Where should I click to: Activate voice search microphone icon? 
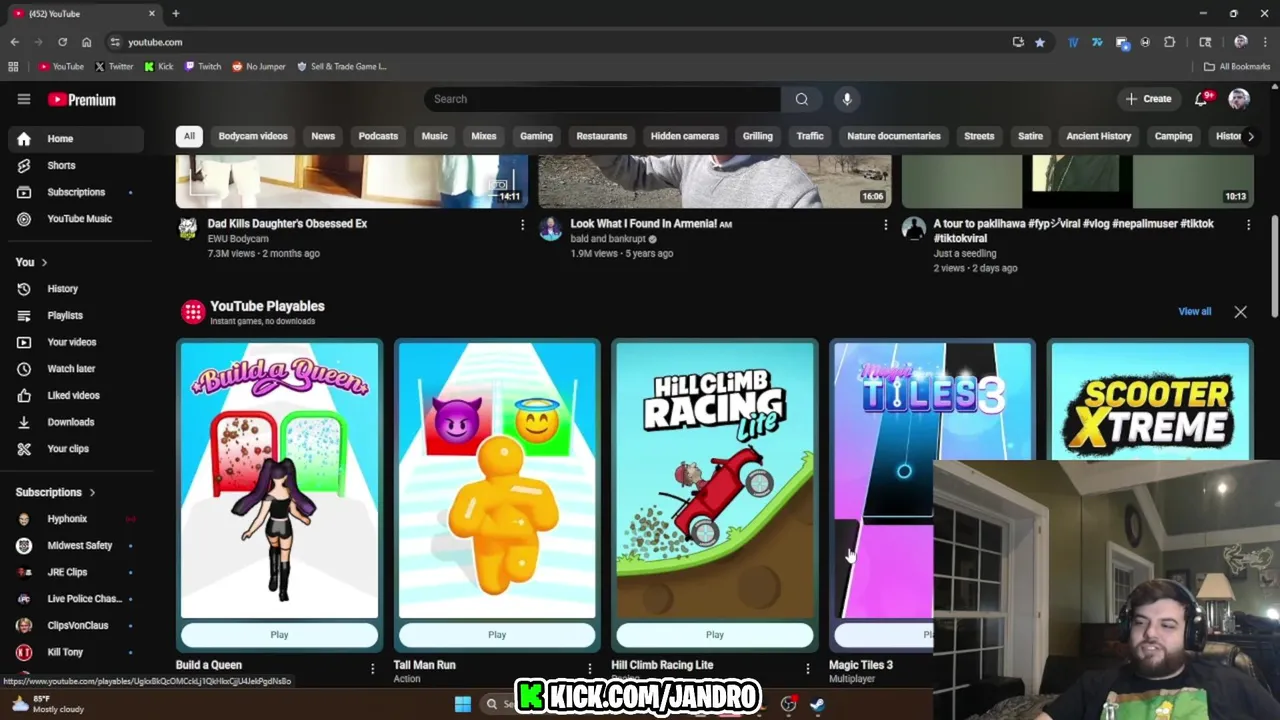847,99
